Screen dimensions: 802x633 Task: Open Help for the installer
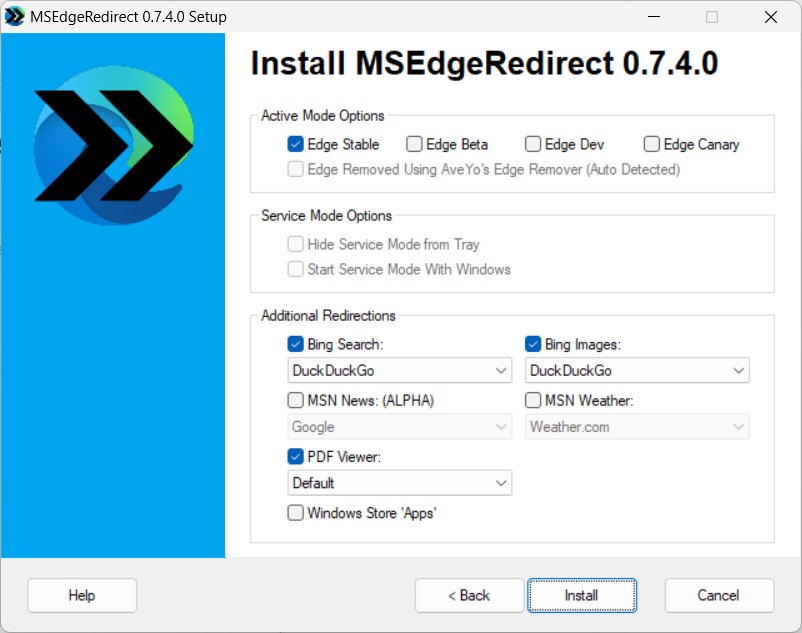click(x=82, y=595)
